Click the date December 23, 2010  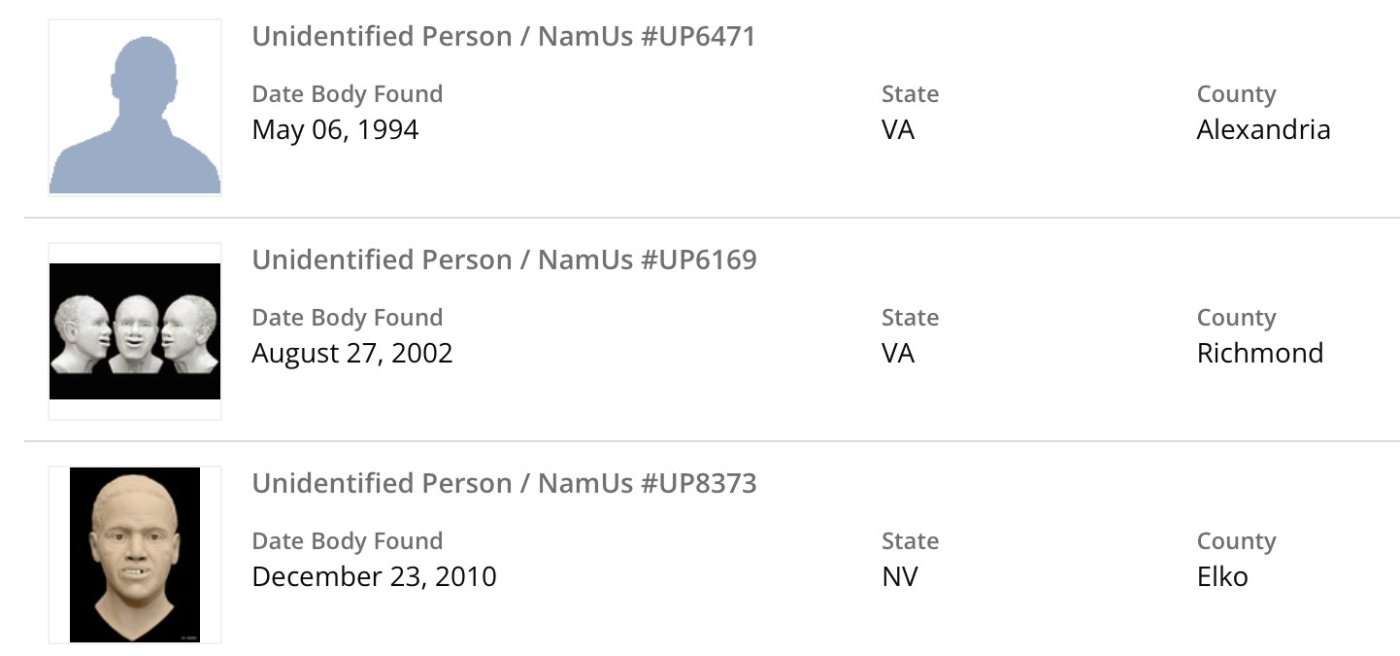click(x=374, y=577)
